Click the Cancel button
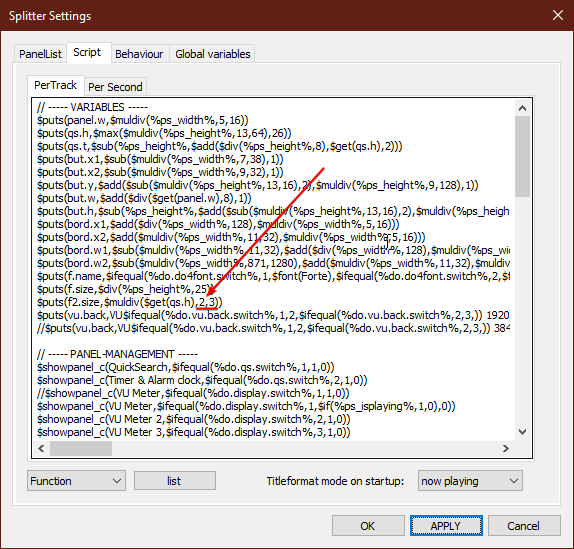574x549 pixels. point(524,526)
